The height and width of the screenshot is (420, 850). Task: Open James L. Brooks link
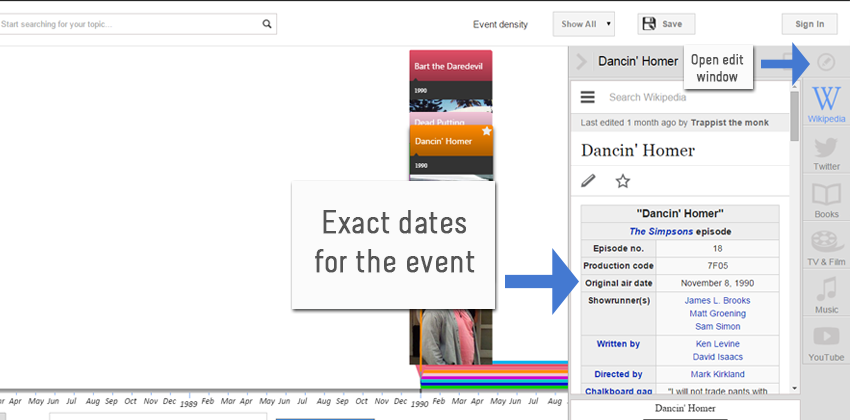pos(717,300)
